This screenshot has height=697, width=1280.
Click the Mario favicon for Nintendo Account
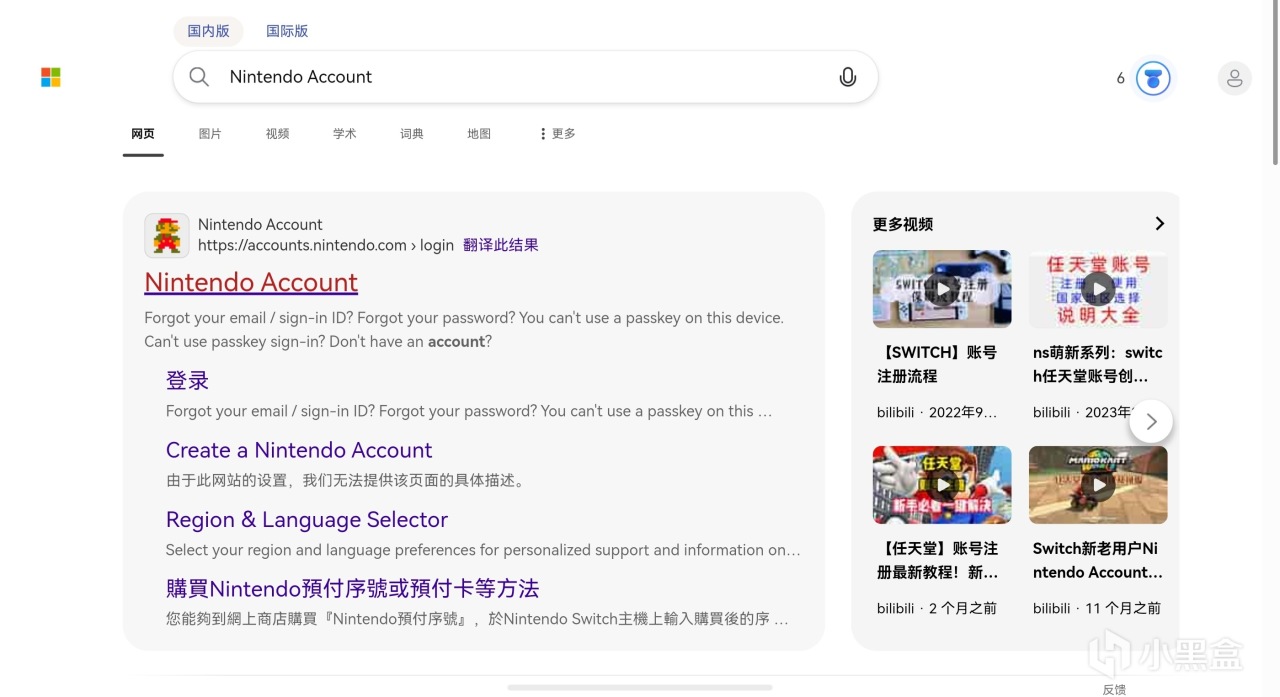pyautogui.click(x=167, y=235)
